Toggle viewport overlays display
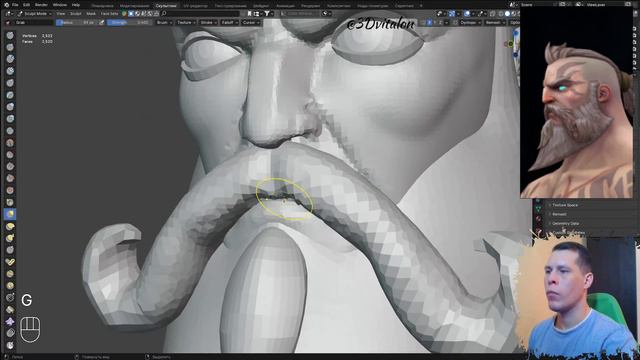640x360 pixels. 467,13
